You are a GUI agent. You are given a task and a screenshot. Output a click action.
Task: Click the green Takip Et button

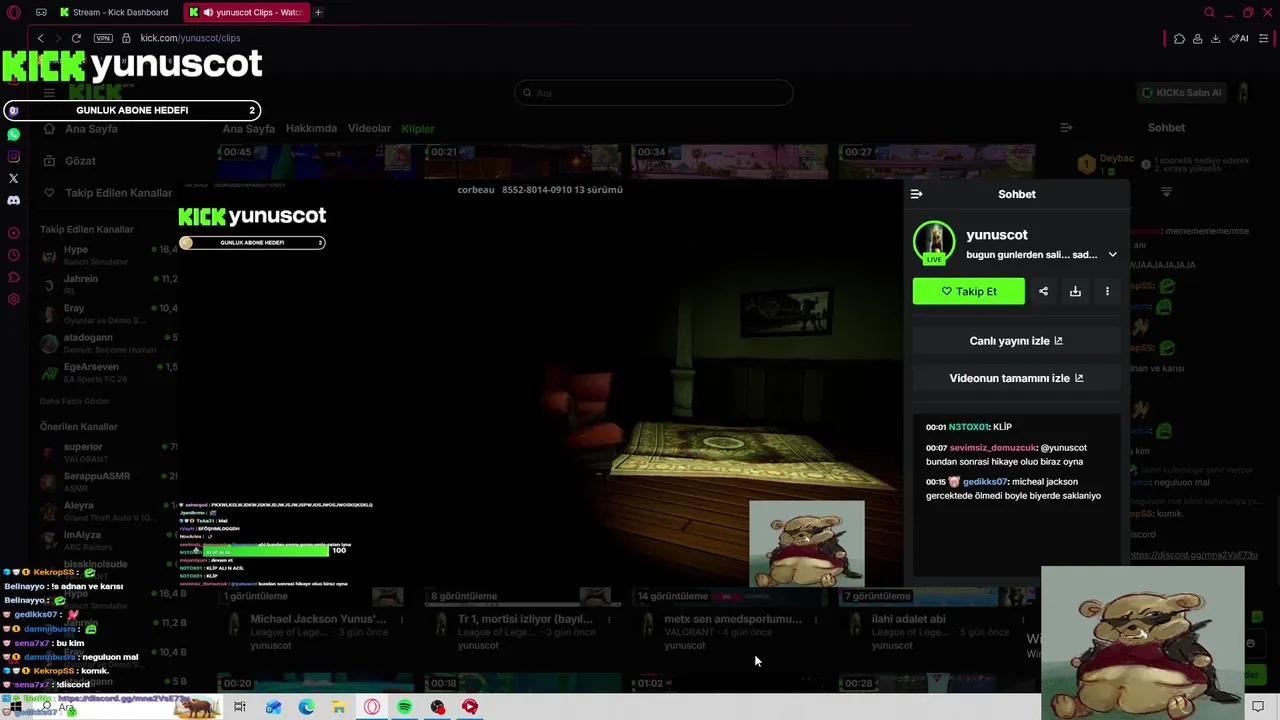(x=968, y=291)
